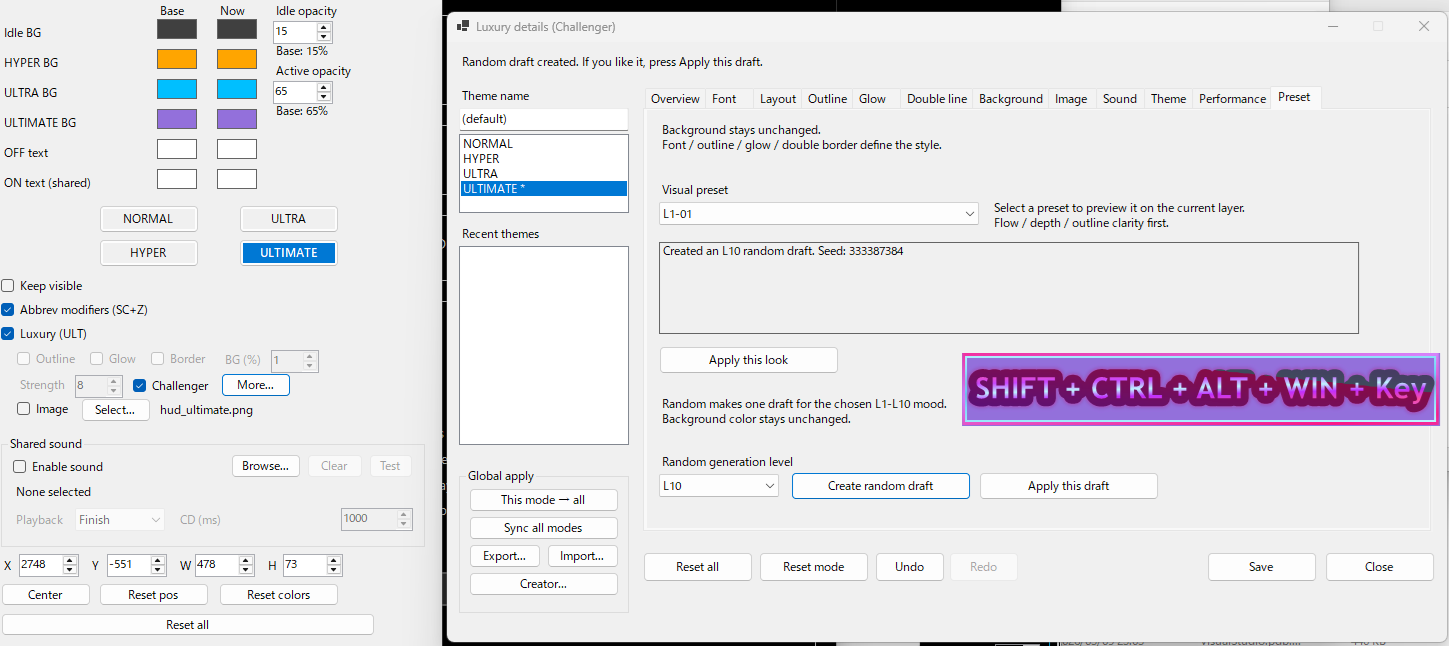This screenshot has height=646, width=1449.
Task: Switch to the Performance tab
Action: [1232, 99]
